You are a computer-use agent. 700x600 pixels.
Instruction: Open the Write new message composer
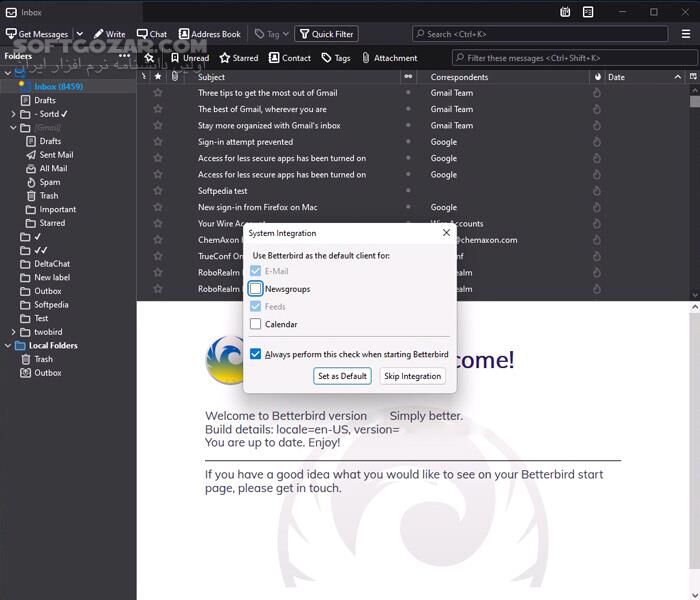(109, 34)
